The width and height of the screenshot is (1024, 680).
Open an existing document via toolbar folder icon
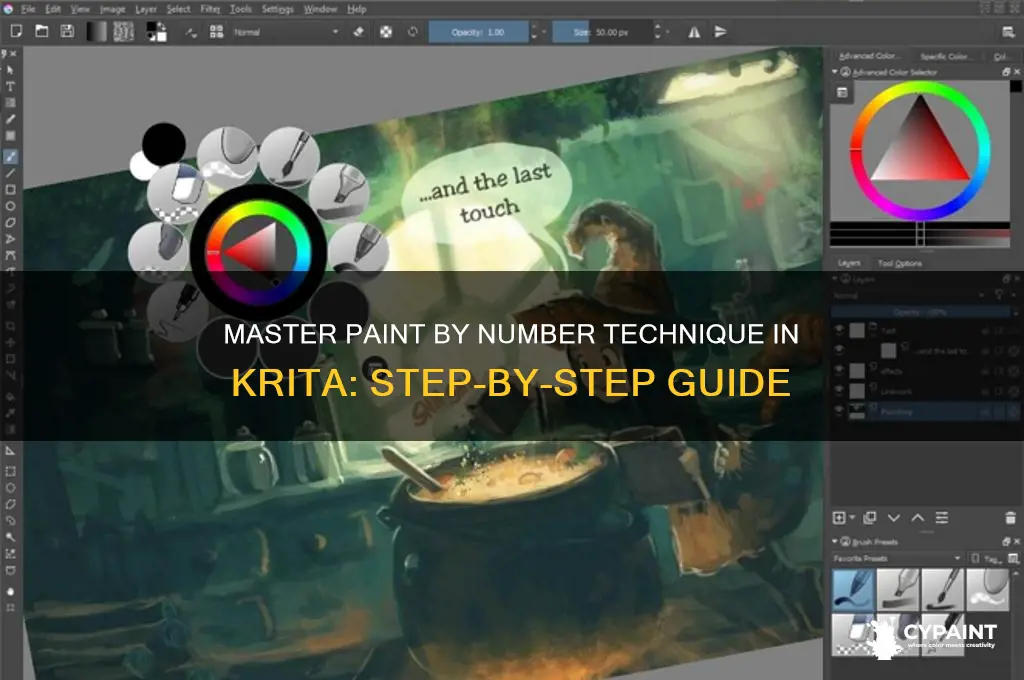point(41,31)
